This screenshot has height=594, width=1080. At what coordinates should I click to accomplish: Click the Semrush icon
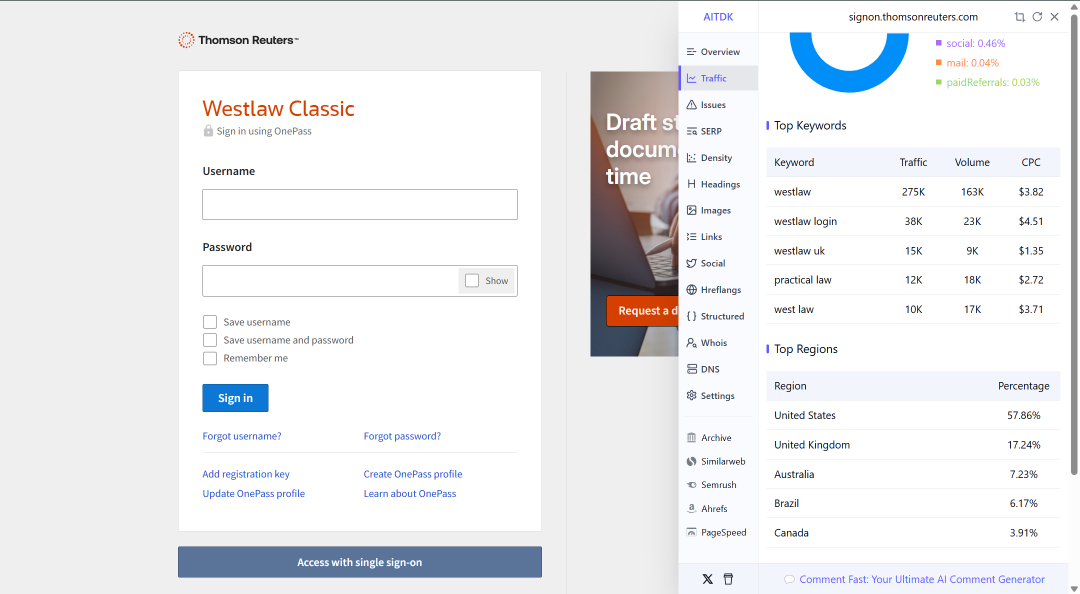pos(692,484)
